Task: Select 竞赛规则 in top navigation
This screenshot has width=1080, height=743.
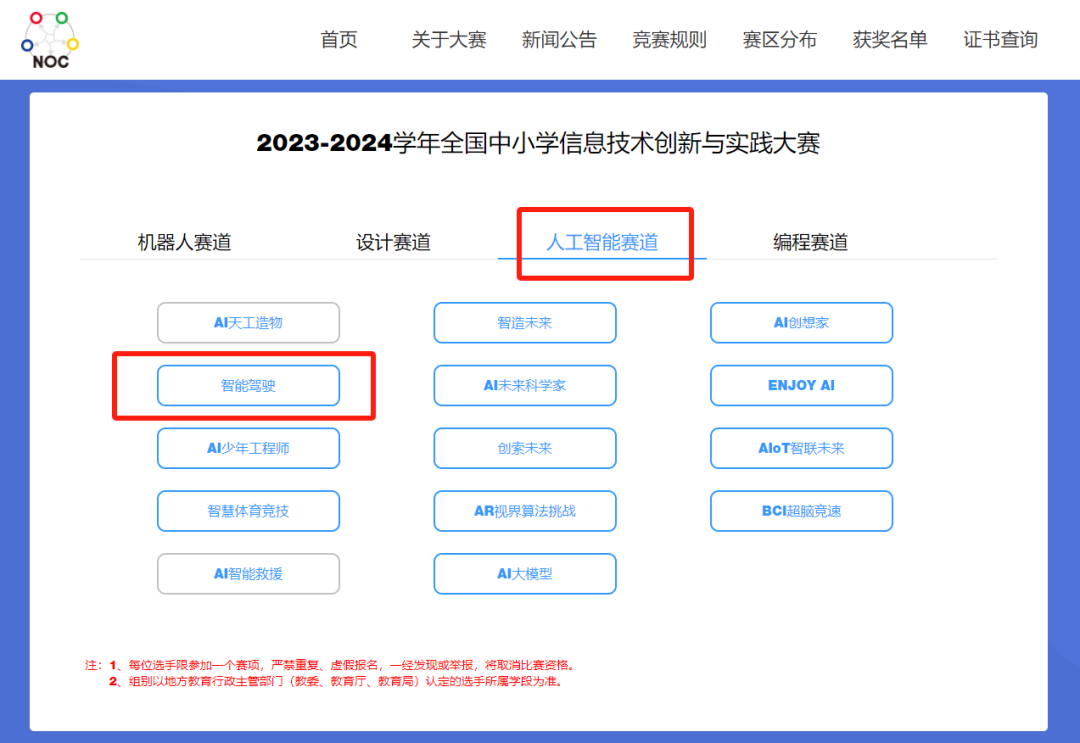Action: pyautogui.click(x=669, y=40)
